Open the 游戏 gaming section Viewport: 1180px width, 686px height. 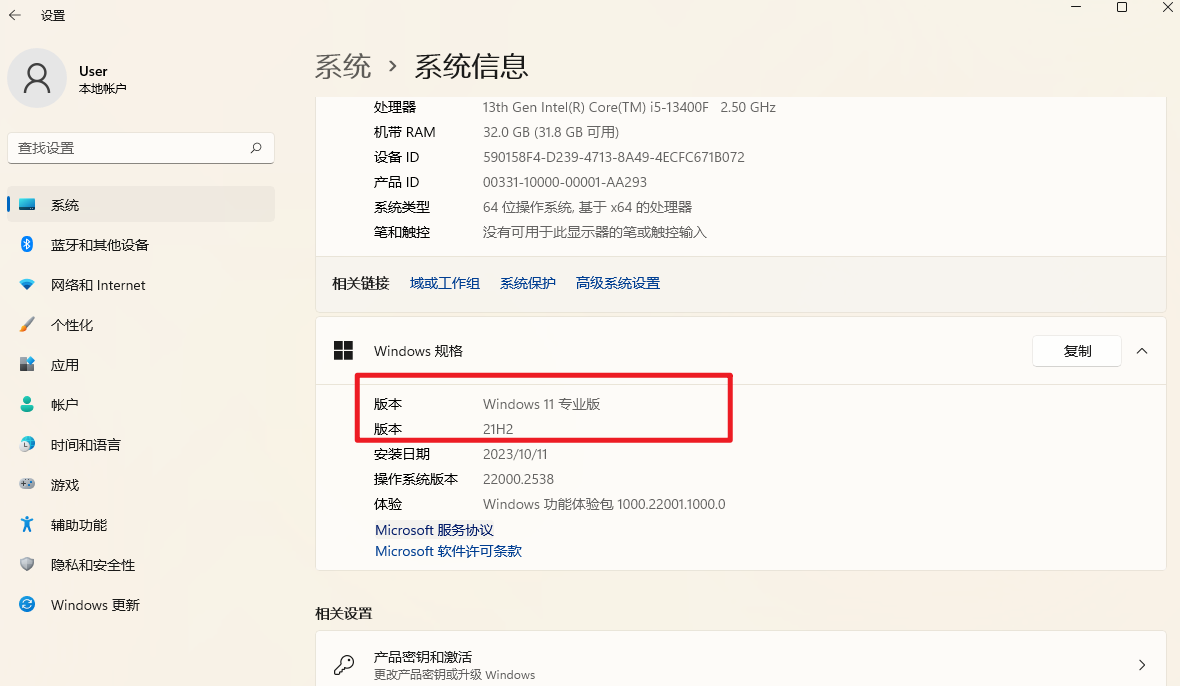(x=65, y=485)
